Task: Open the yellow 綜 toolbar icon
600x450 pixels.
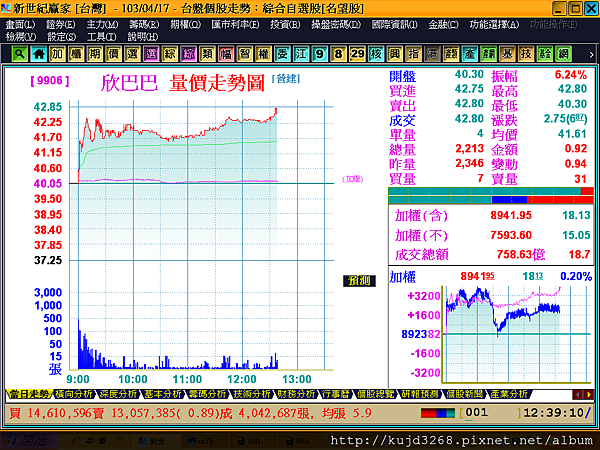Action: click(170, 54)
